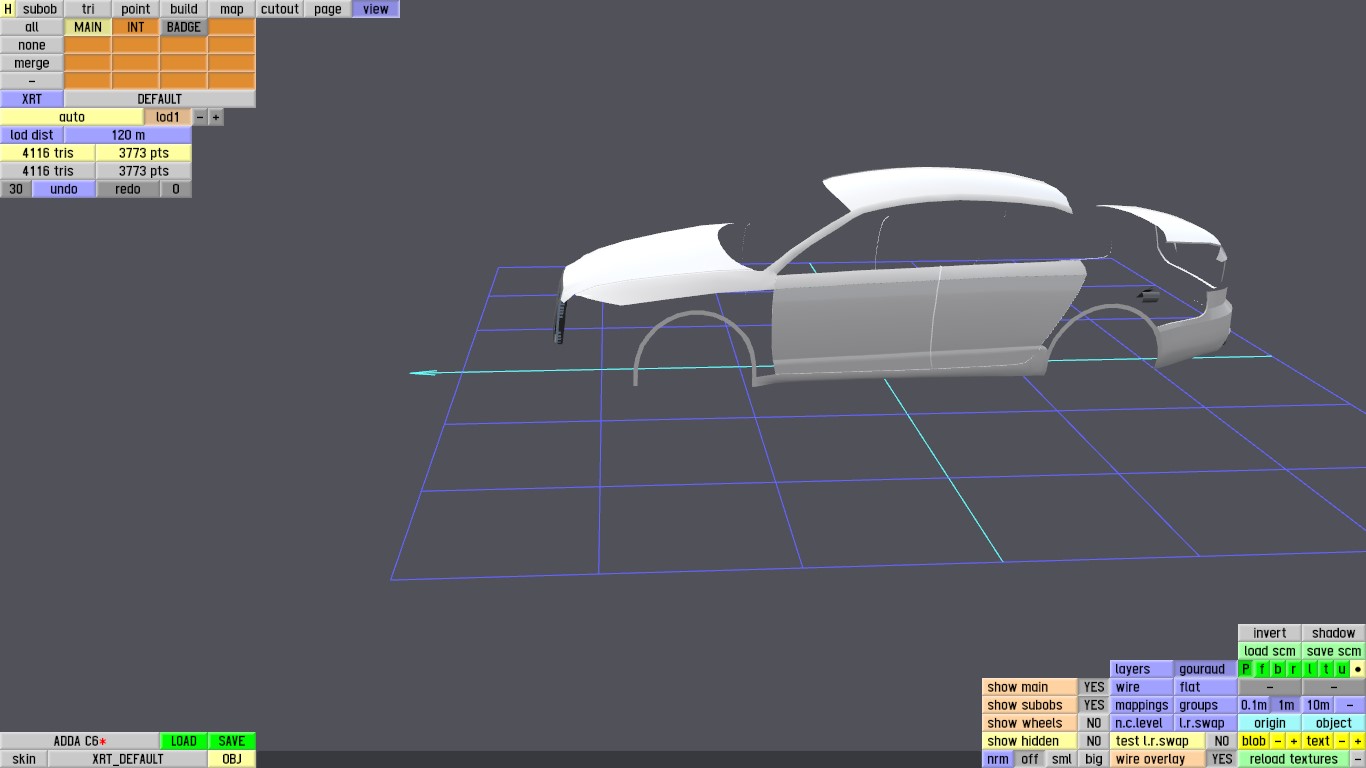
Task: Set grid size to 10m
Action: point(1318,705)
